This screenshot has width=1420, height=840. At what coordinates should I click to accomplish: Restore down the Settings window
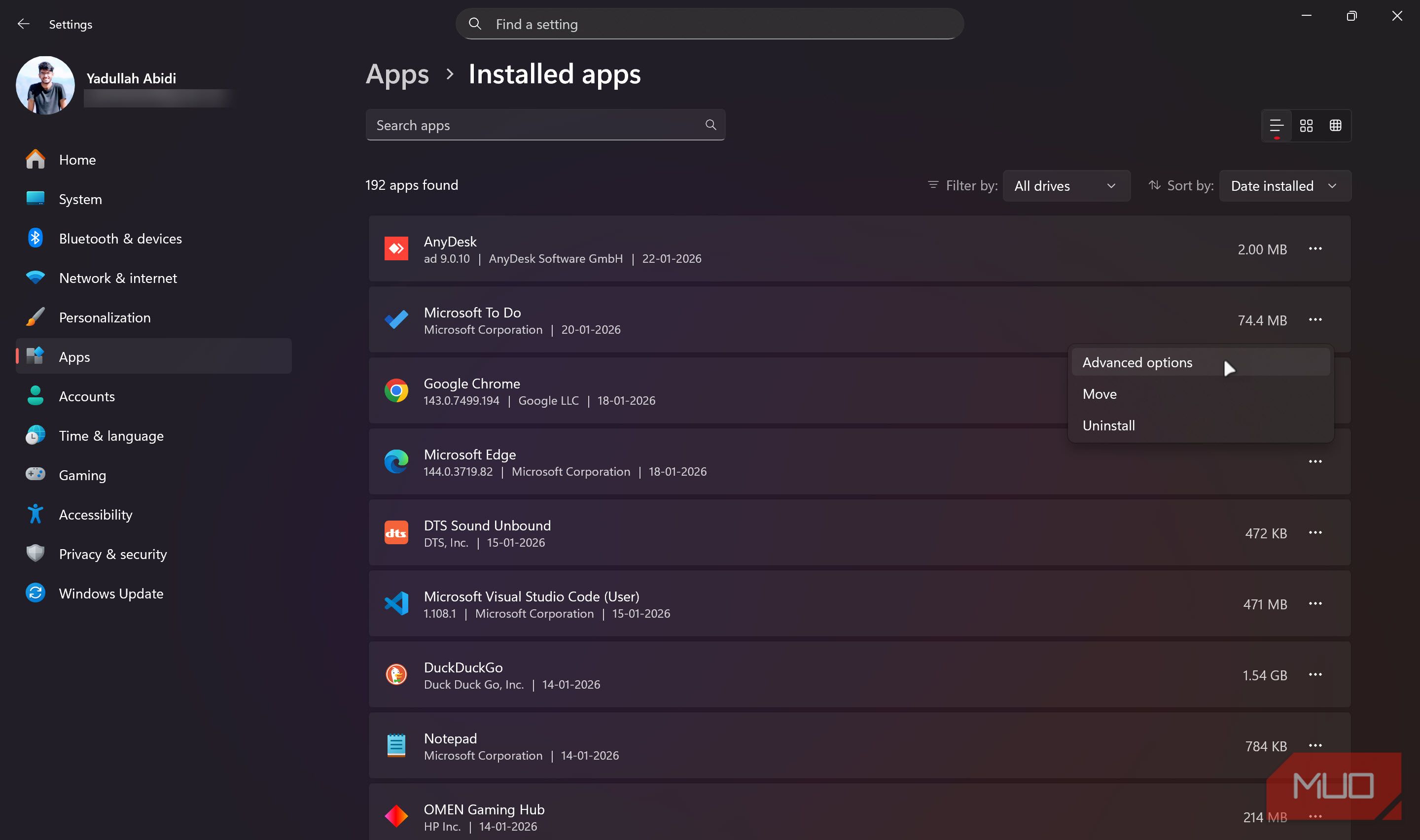tap(1351, 16)
